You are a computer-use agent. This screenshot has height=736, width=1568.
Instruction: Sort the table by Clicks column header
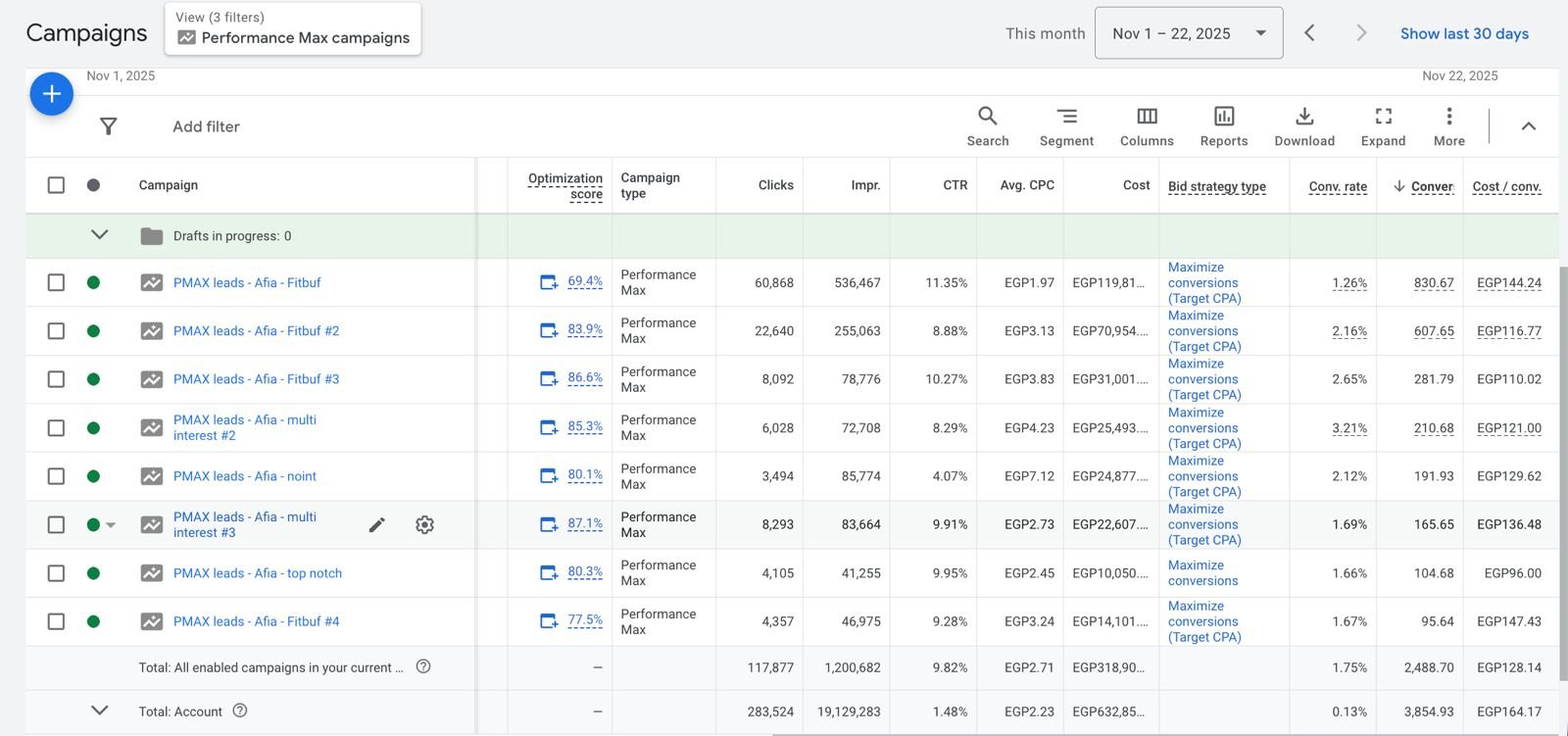[775, 185]
